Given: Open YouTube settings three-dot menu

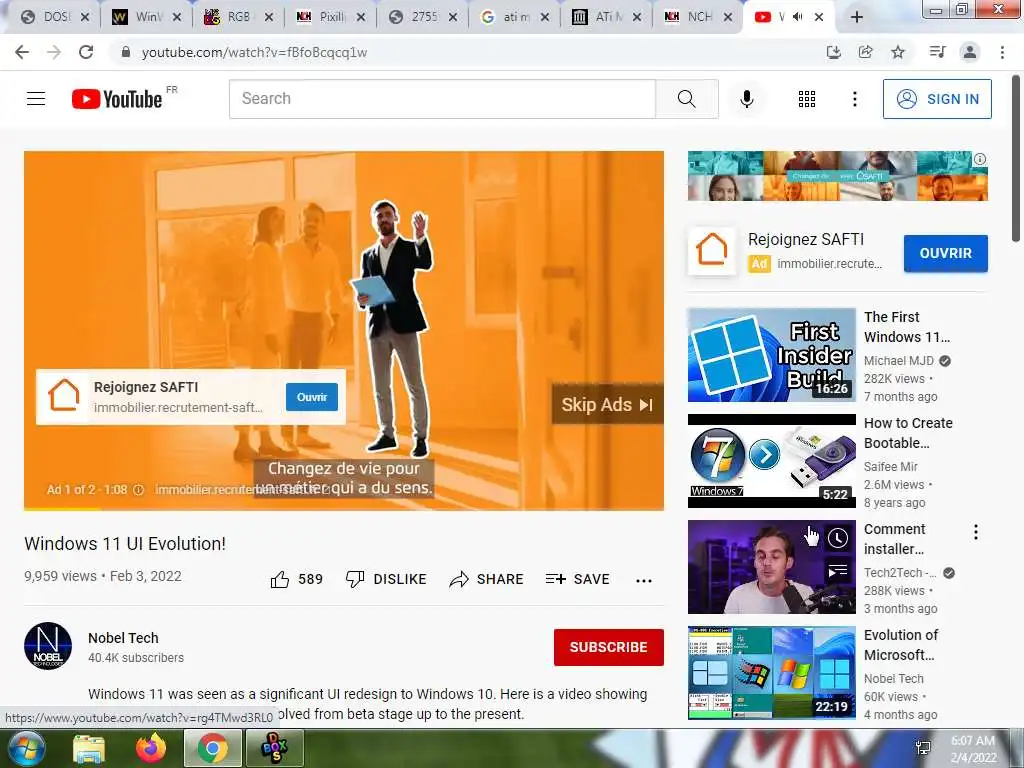Looking at the screenshot, I should click(855, 99).
